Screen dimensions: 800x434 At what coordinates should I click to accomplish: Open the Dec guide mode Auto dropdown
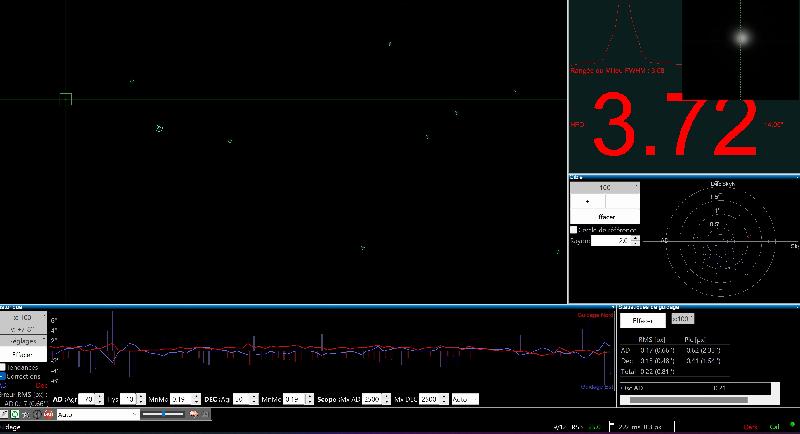(x=465, y=399)
